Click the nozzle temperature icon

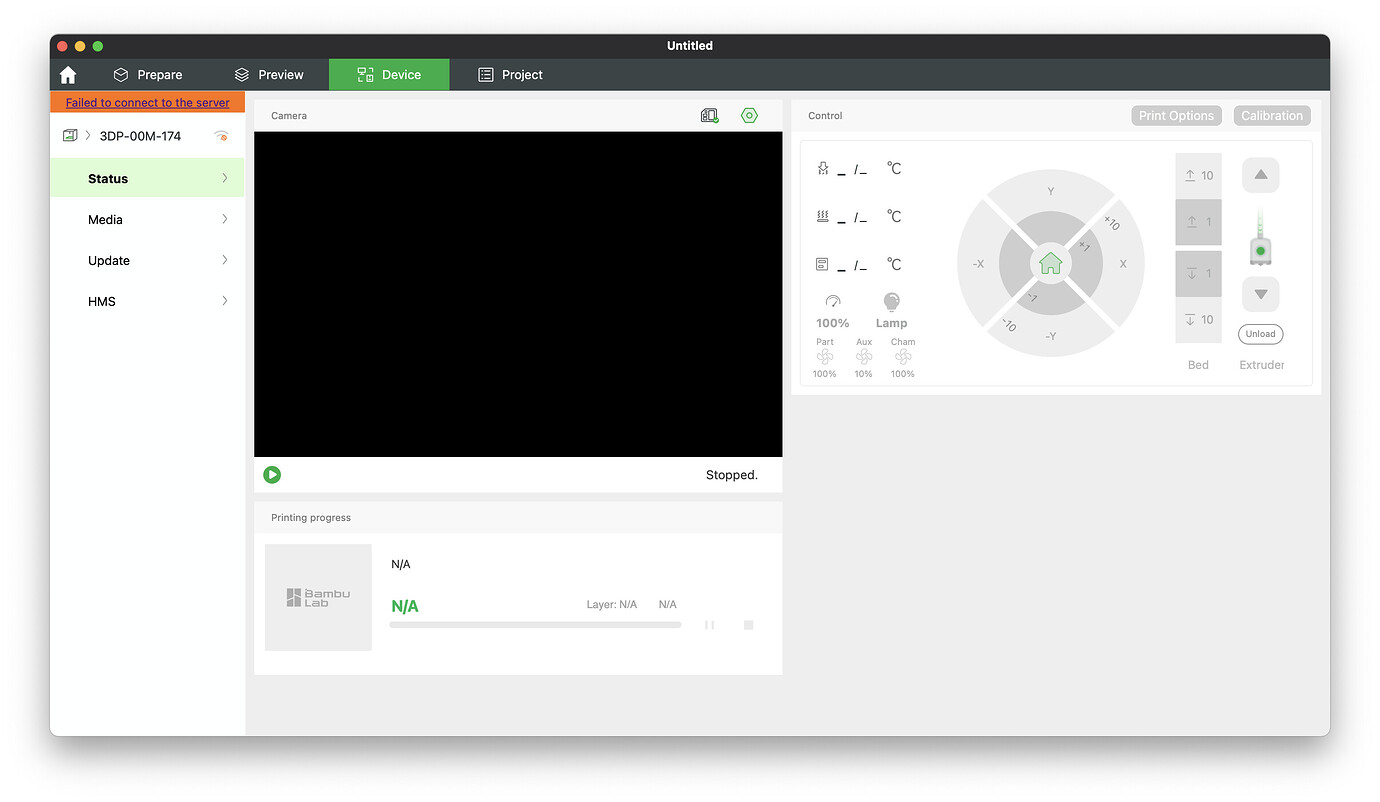tap(823, 169)
